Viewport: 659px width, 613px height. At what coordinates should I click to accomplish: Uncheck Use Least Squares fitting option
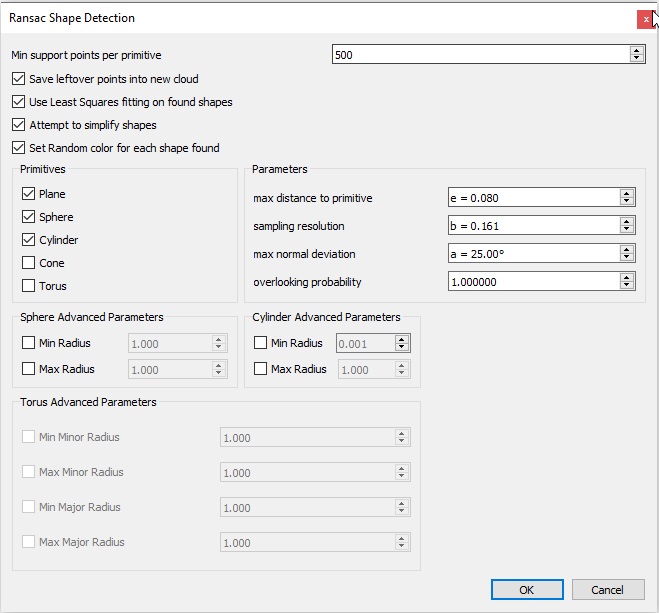(x=19, y=102)
